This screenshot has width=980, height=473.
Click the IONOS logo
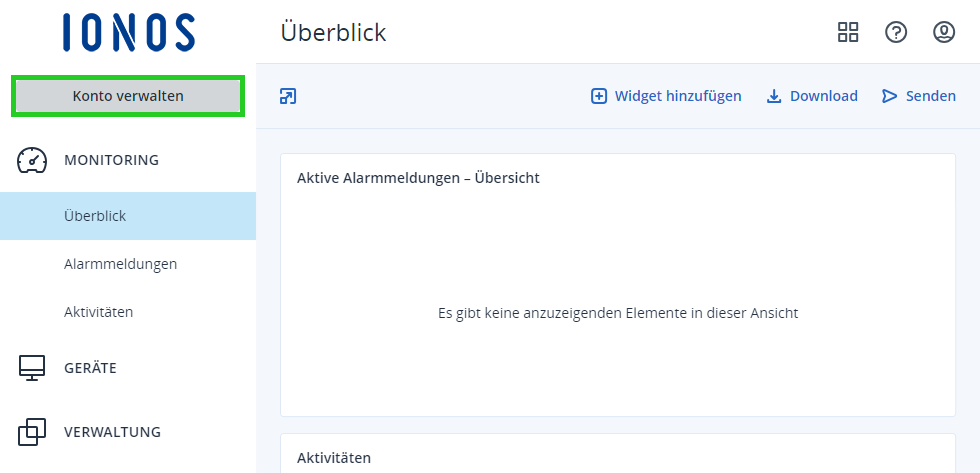point(128,32)
